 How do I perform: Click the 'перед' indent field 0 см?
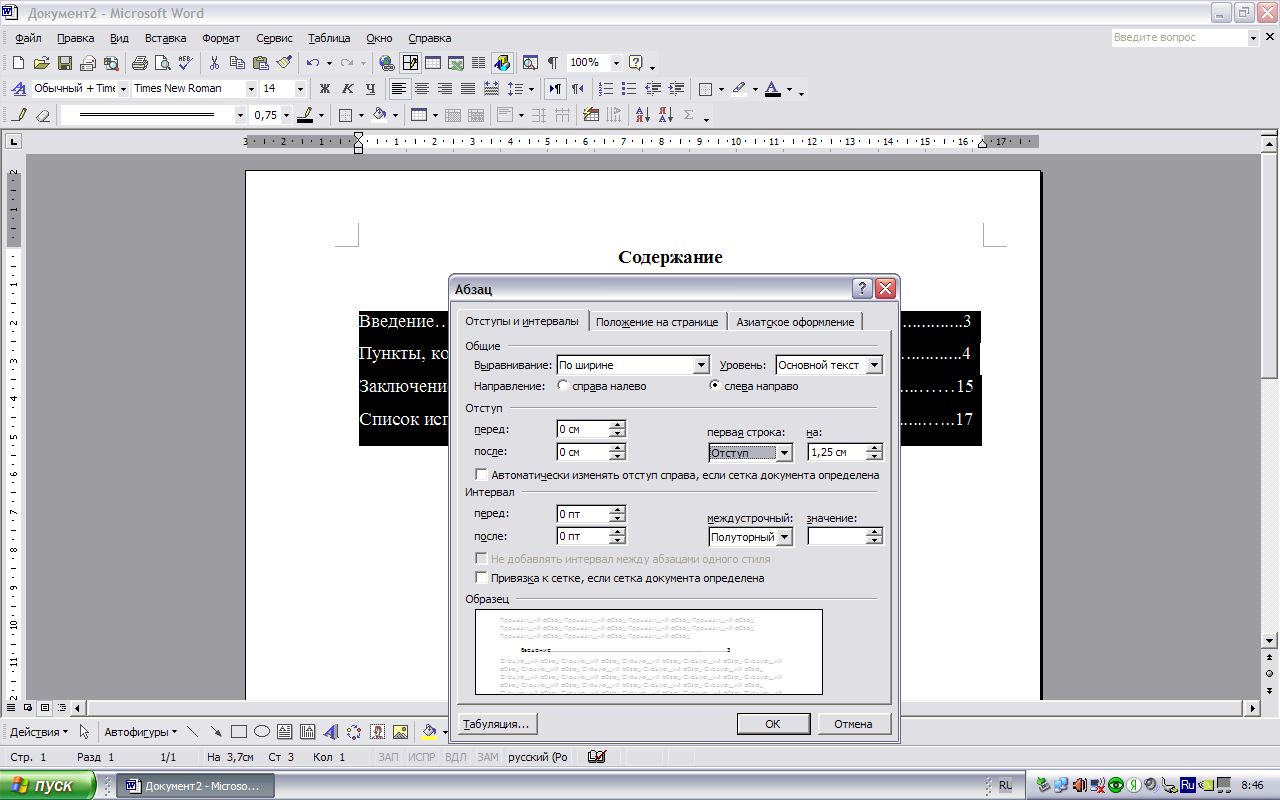coord(584,429)
